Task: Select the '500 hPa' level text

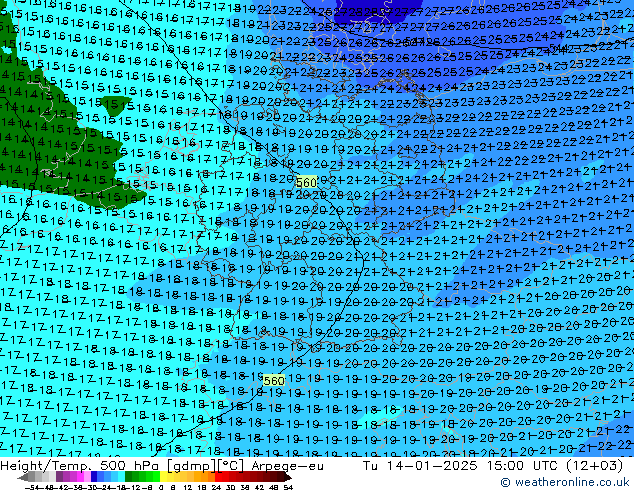Action: pos(130,466)
